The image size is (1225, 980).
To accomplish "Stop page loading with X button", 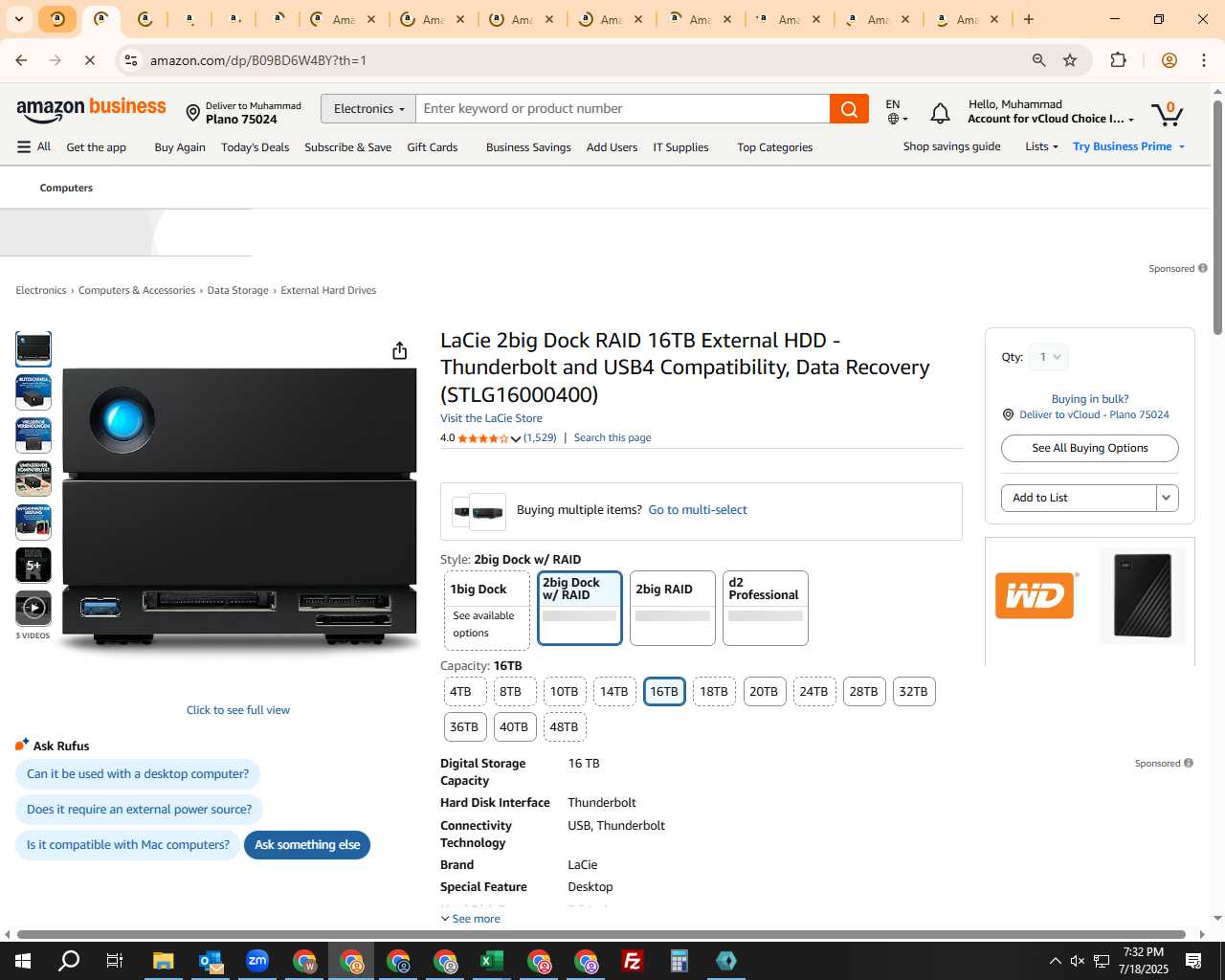I will tap(89, 60).
